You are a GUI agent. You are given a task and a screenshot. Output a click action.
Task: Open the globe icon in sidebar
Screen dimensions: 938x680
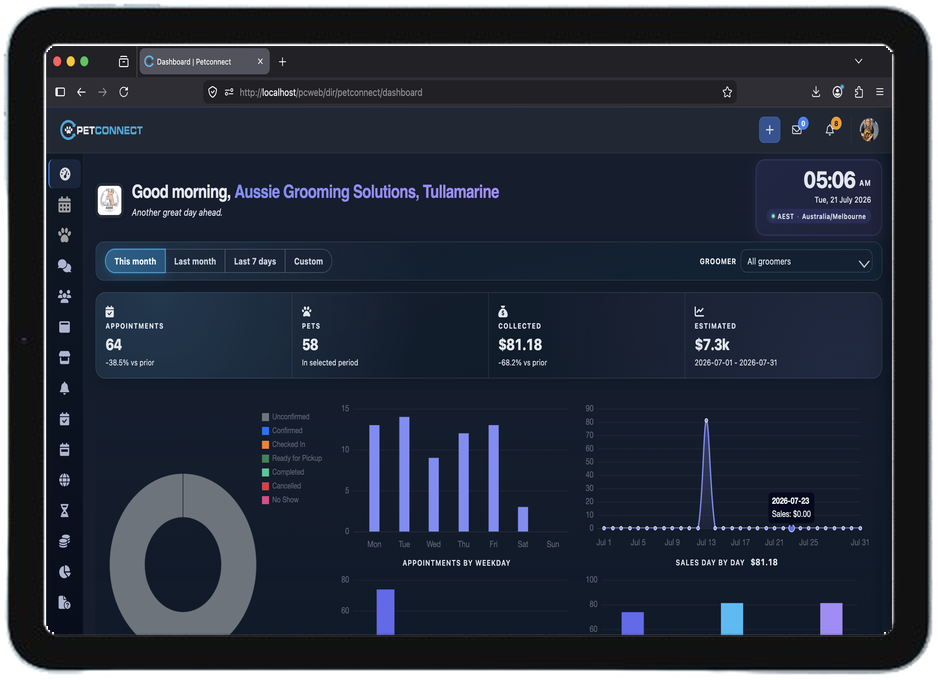coord(65,480)
